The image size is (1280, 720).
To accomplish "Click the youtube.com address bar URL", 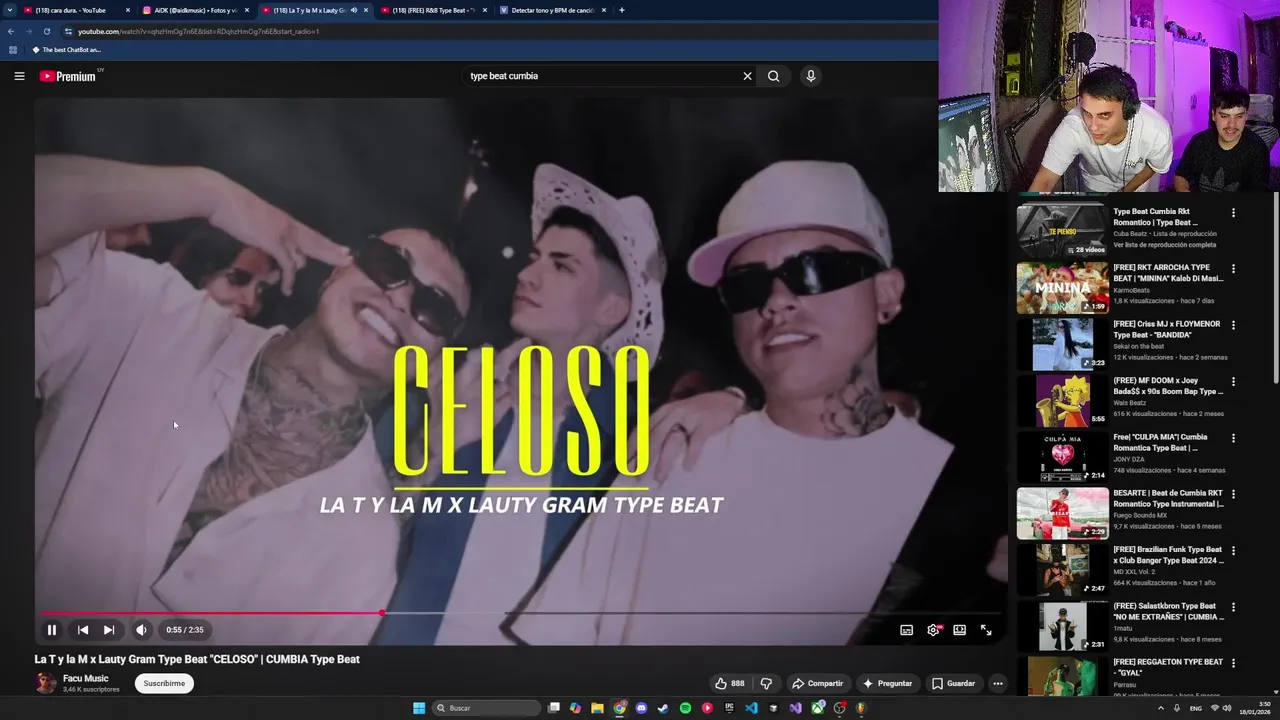I will tap(199, 31).
